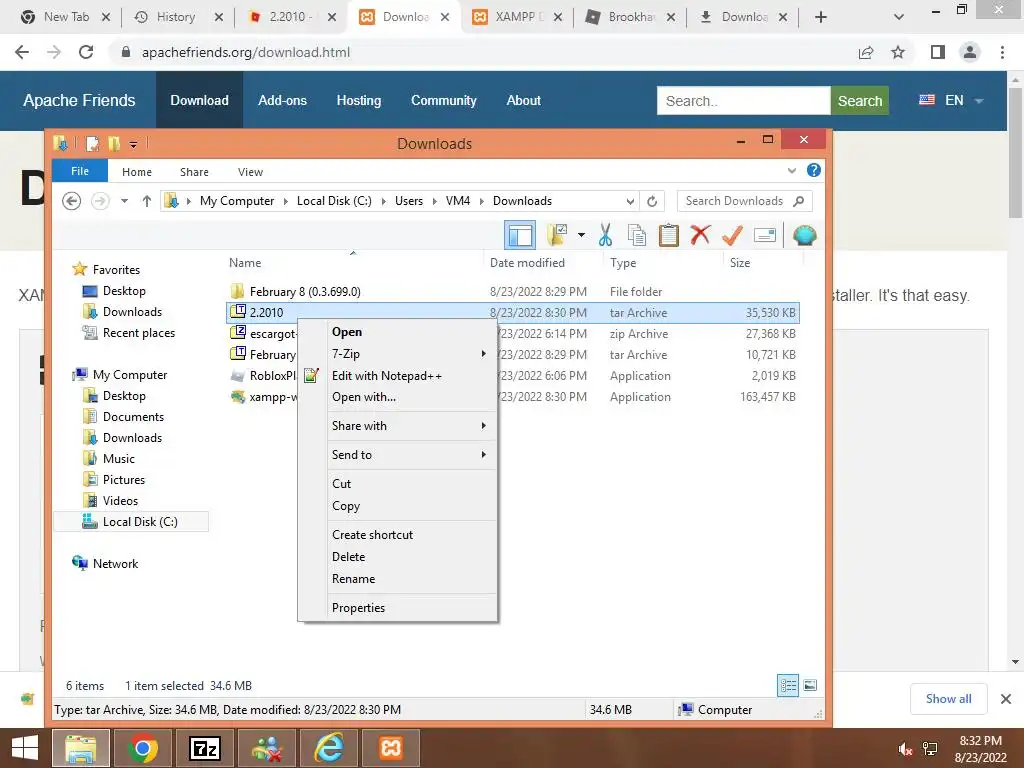Choose Open with... in context menu
Image resolution: width=1024 pixels, height=768 pixels.
397,396
